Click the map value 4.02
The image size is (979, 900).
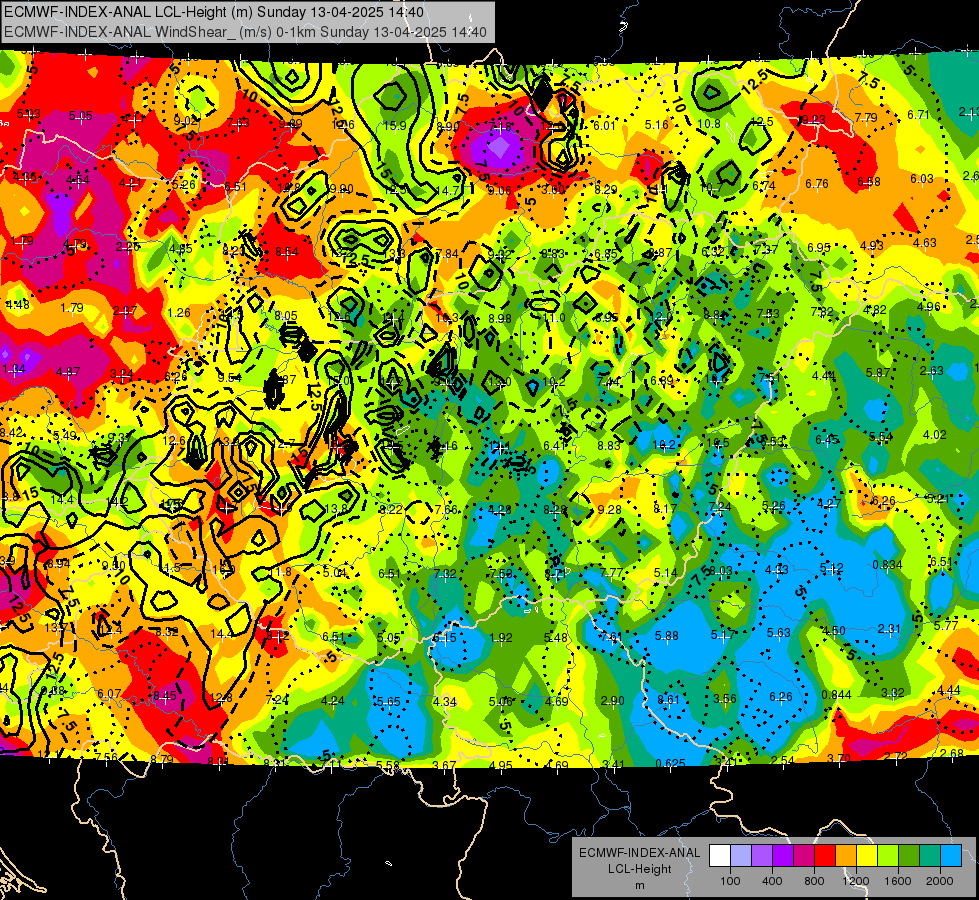tap(935, 434)
